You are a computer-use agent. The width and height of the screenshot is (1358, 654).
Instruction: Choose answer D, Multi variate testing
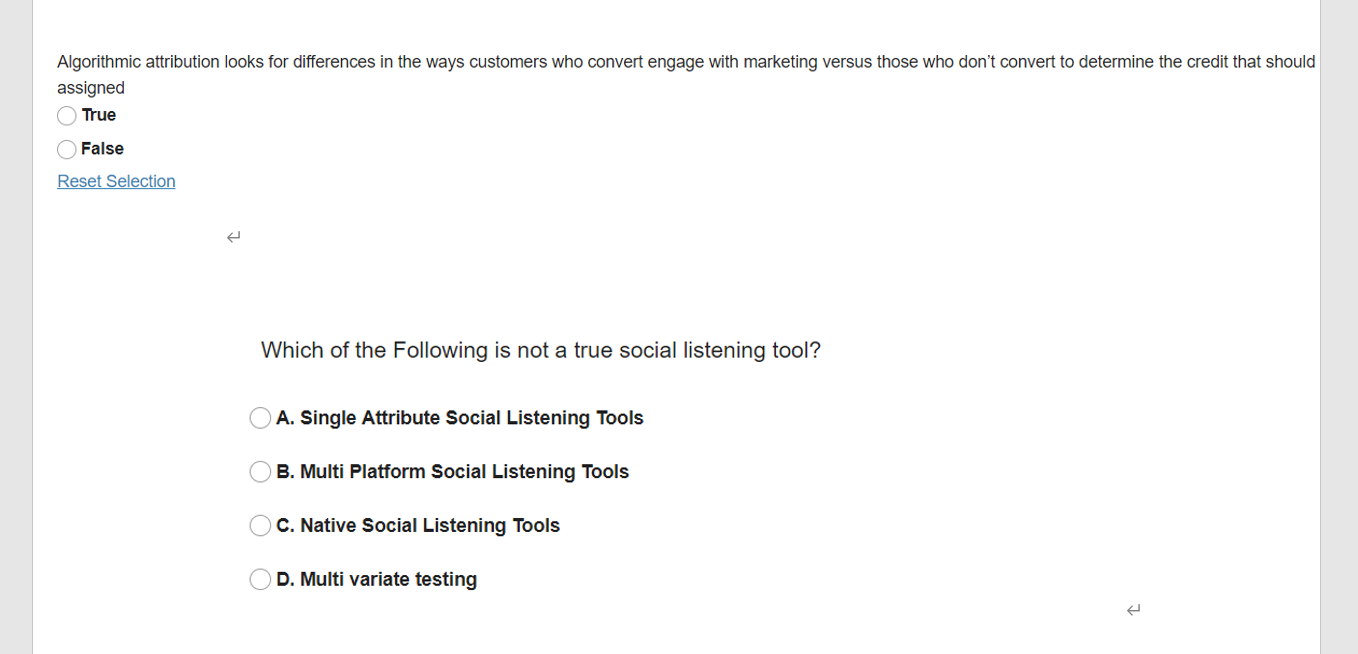tap(260, 579)
